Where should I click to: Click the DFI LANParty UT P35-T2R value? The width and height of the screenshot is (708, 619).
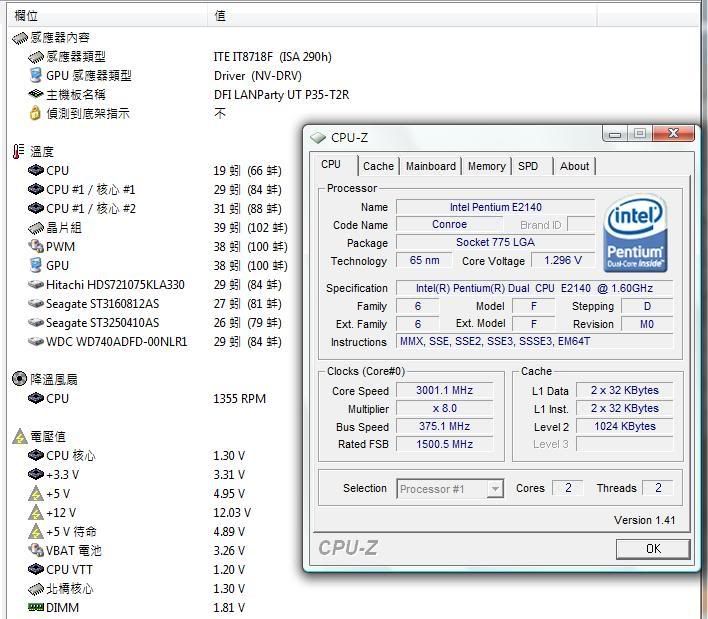click(281, 95)
